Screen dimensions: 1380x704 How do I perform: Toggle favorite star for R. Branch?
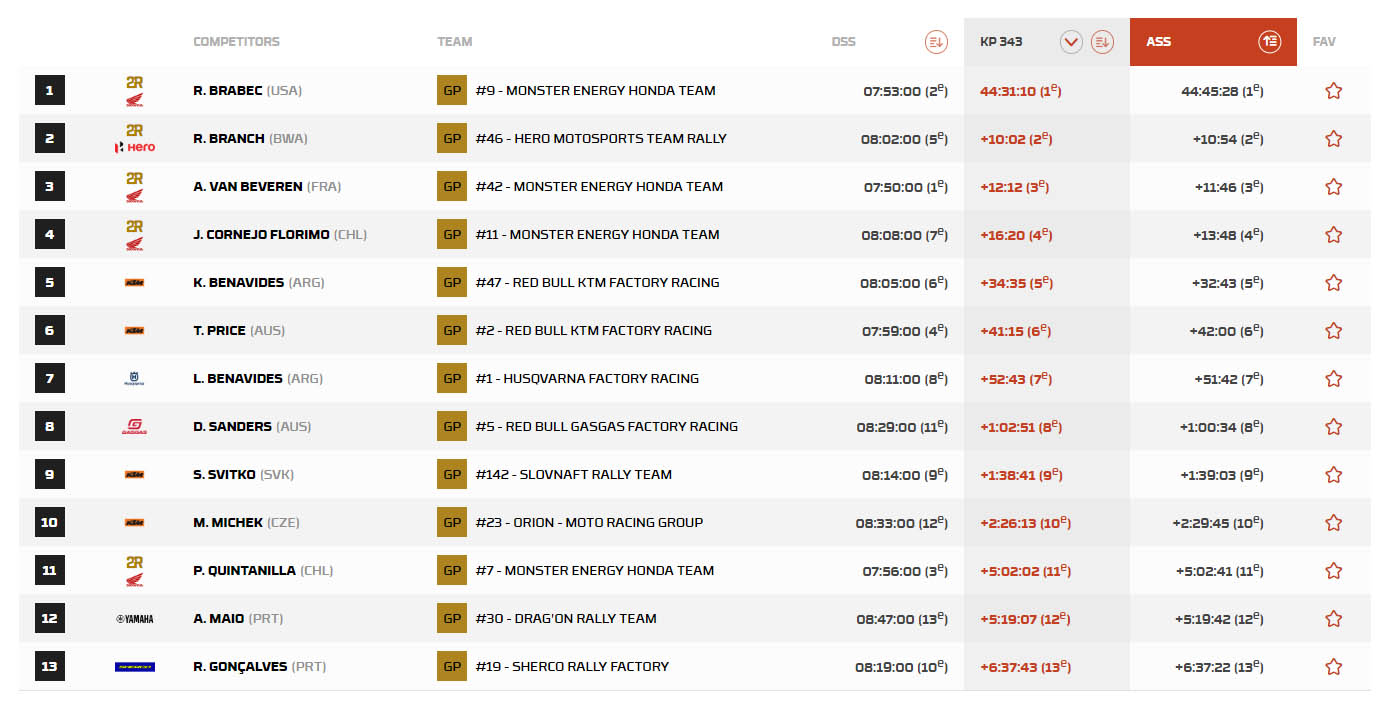click(x=1333, y=139)
